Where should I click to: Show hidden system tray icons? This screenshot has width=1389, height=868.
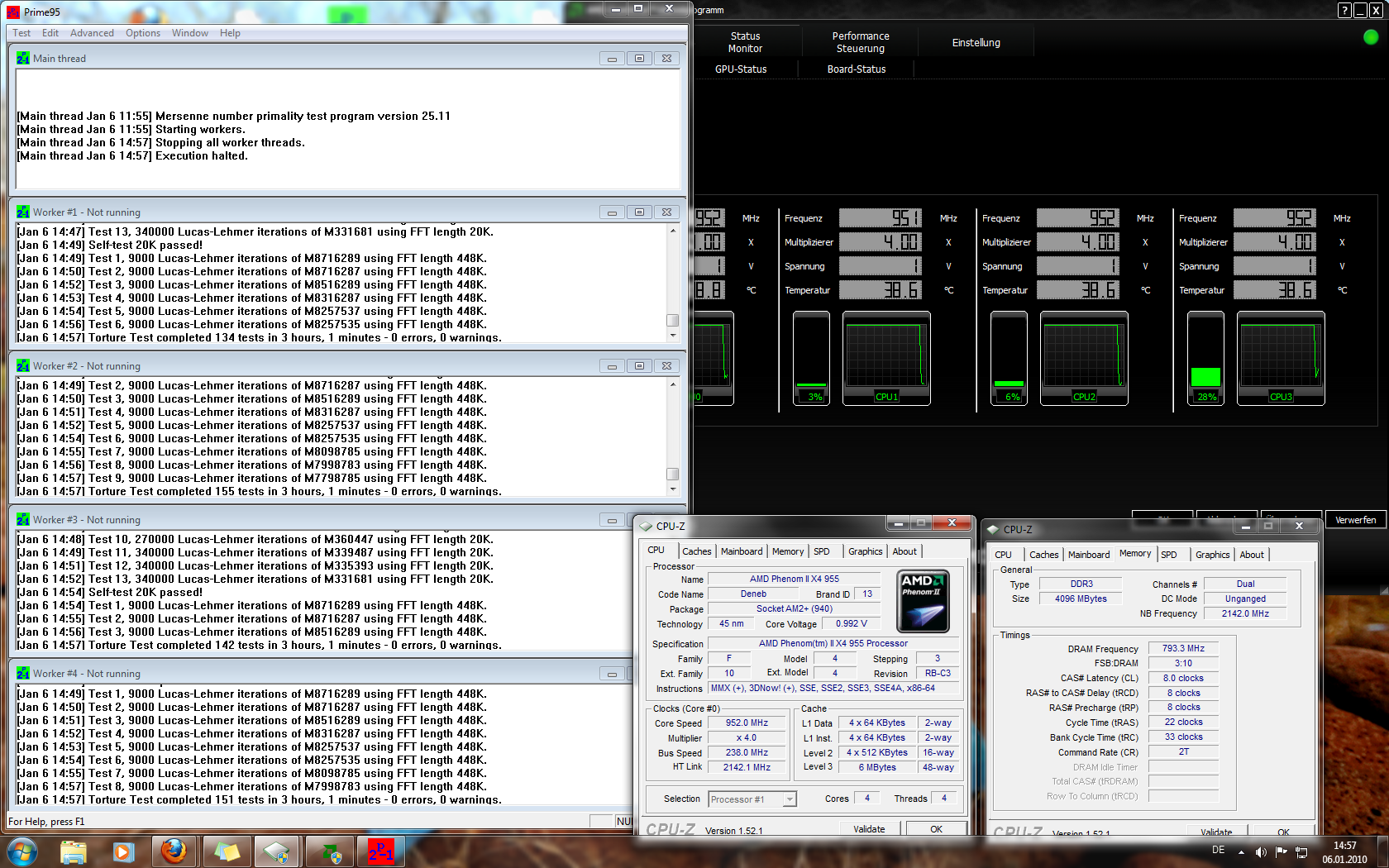click(x=1241, y=852)
